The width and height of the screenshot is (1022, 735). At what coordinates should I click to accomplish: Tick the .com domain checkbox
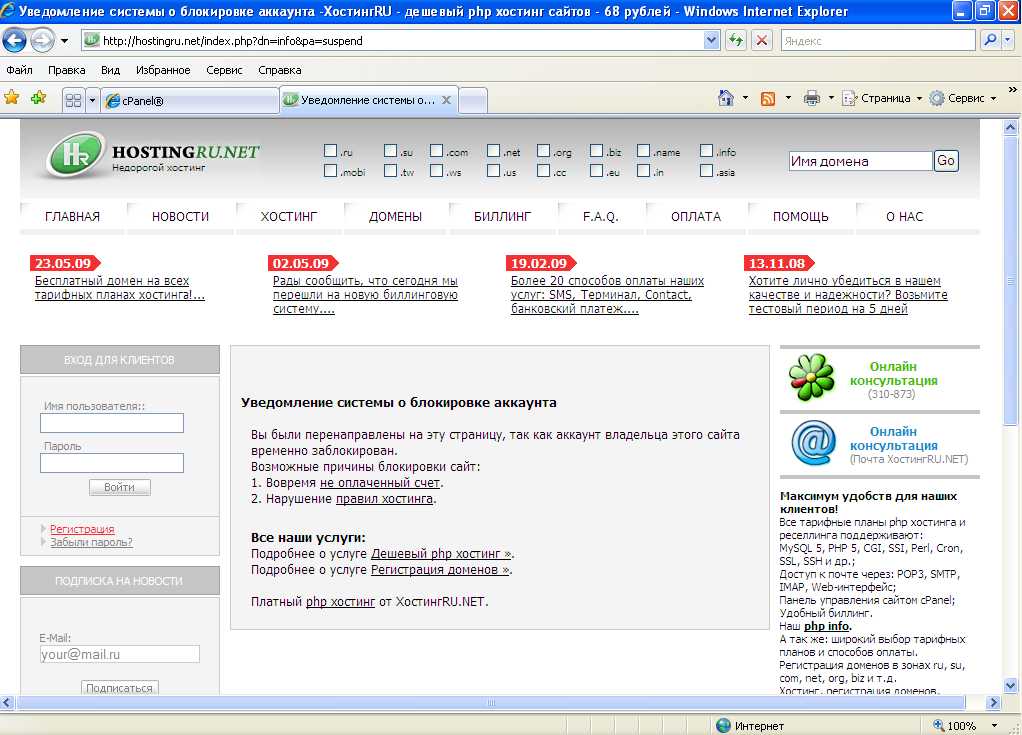(437, 151)
